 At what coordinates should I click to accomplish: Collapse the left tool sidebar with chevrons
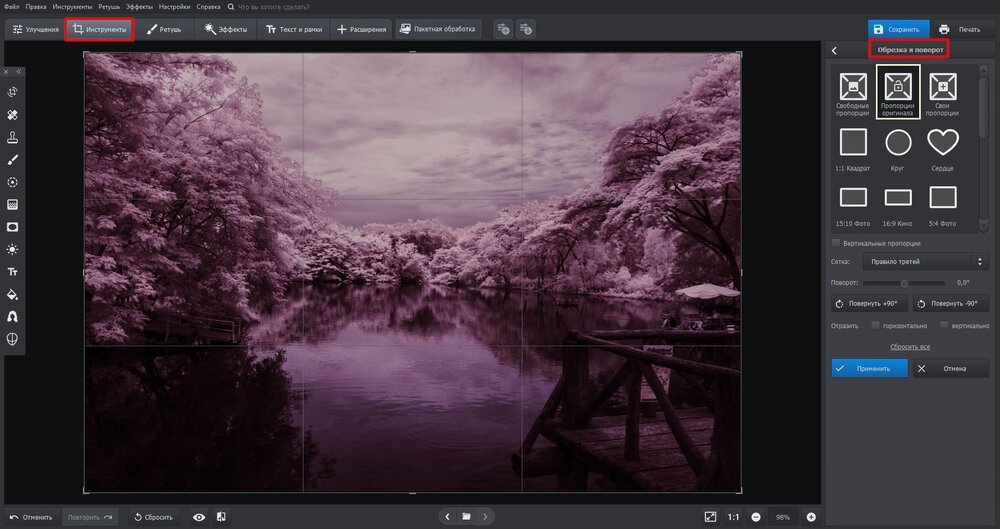coord(18,72)
